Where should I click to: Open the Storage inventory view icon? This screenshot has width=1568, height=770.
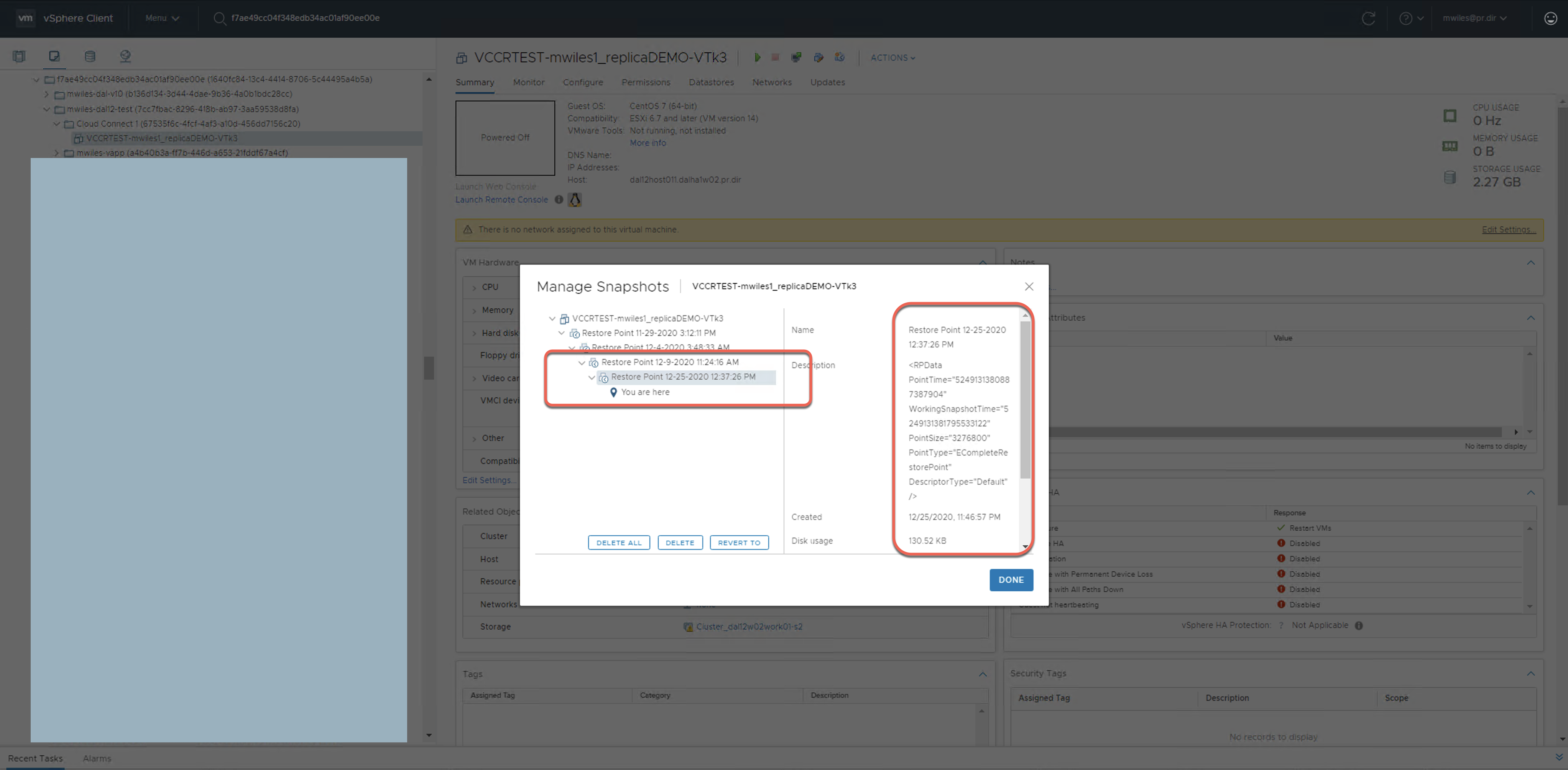point(90,56)
